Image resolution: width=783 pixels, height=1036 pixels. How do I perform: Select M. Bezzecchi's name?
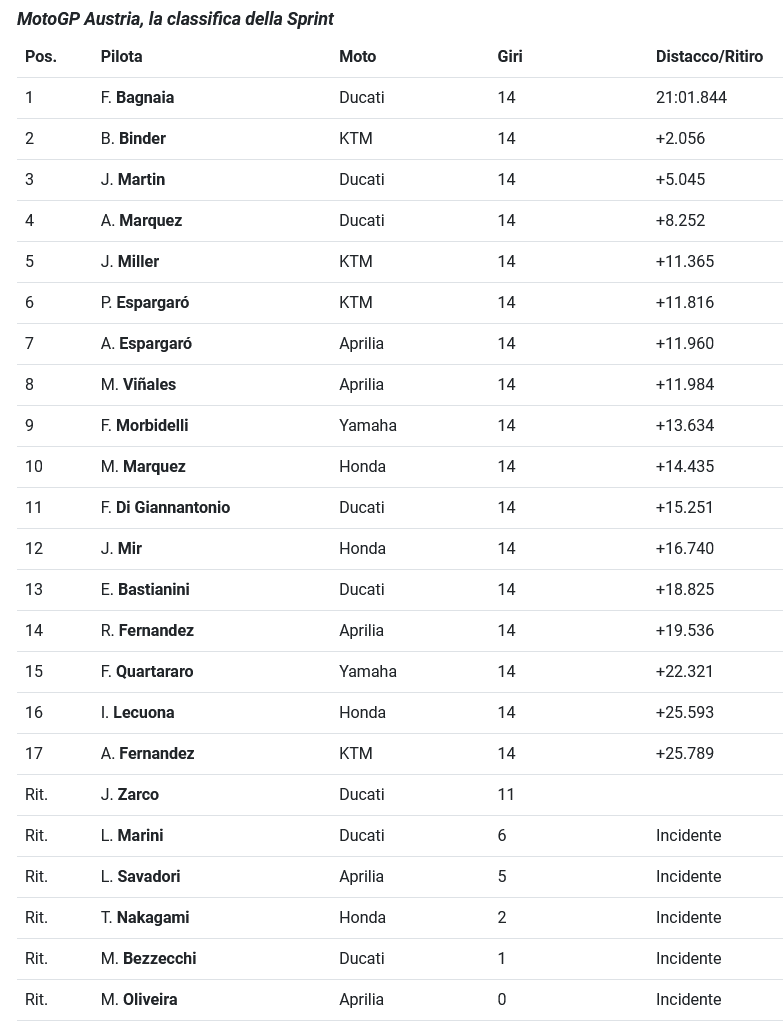click(148, 959)
